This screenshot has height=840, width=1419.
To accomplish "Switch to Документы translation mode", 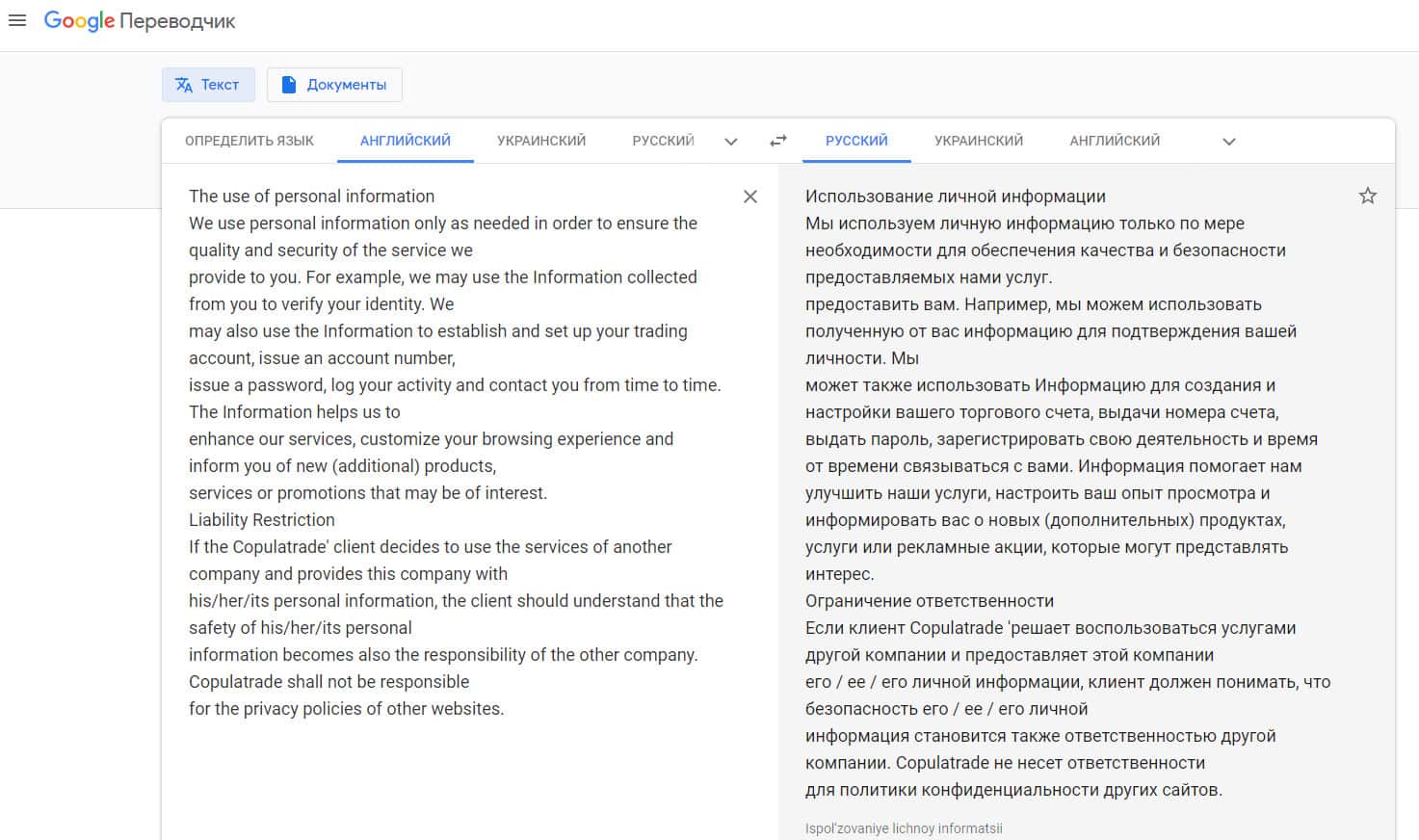I will point(334,85).
